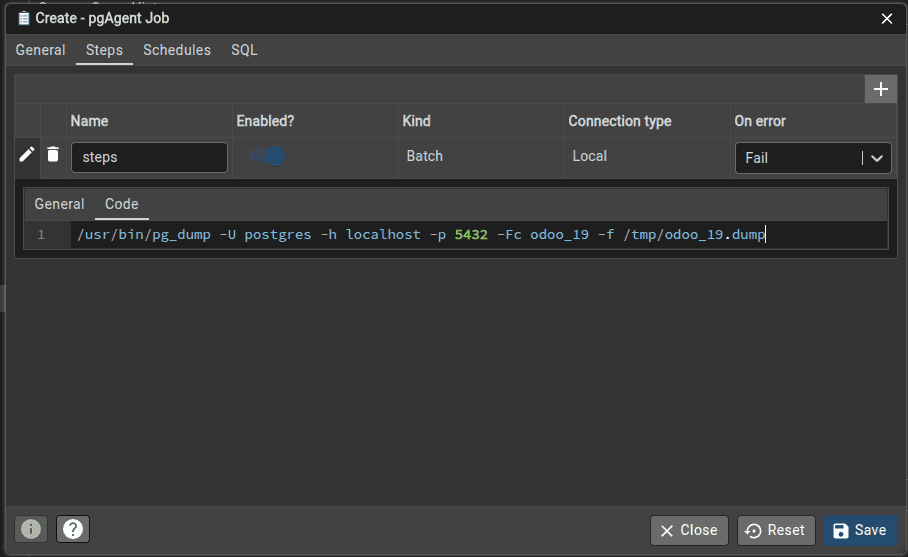Screen dimensions: 908x557
Task: Click into the pg_dump code editor line
Action: pos(479,234)
